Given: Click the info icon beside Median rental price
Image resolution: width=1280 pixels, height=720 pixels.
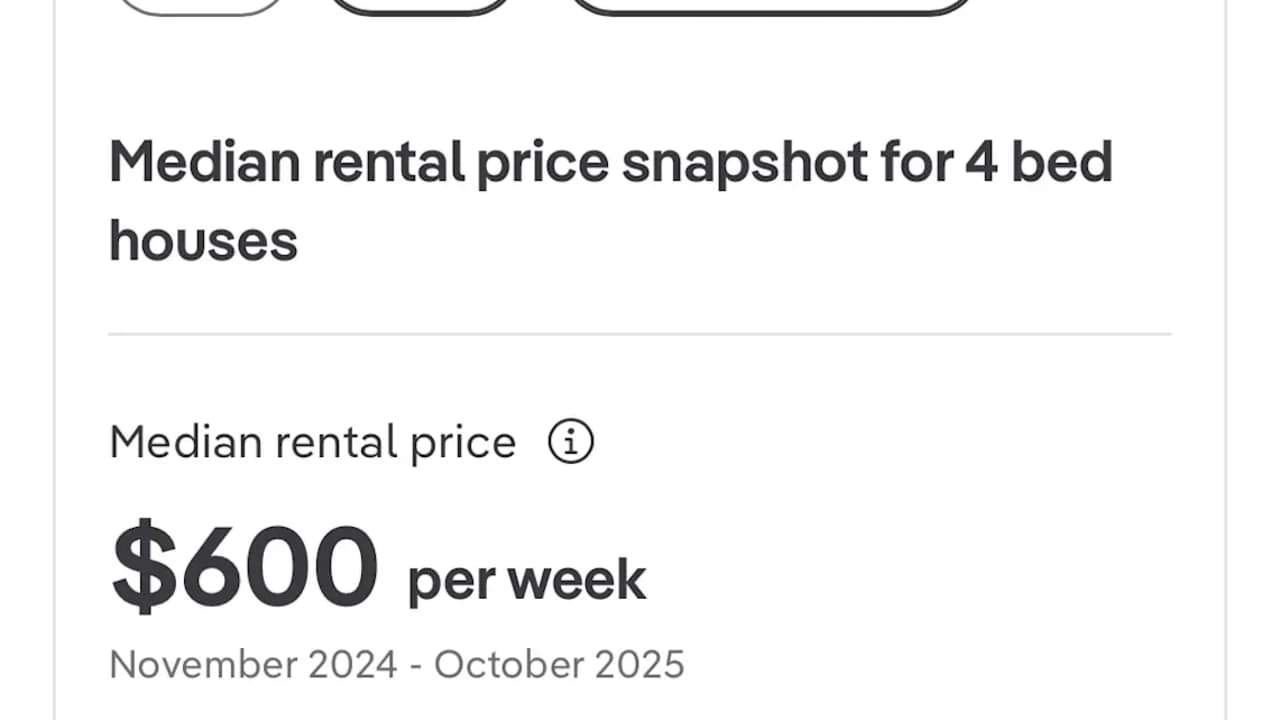Looking at the screenshot, I should (x=571, y=442).
